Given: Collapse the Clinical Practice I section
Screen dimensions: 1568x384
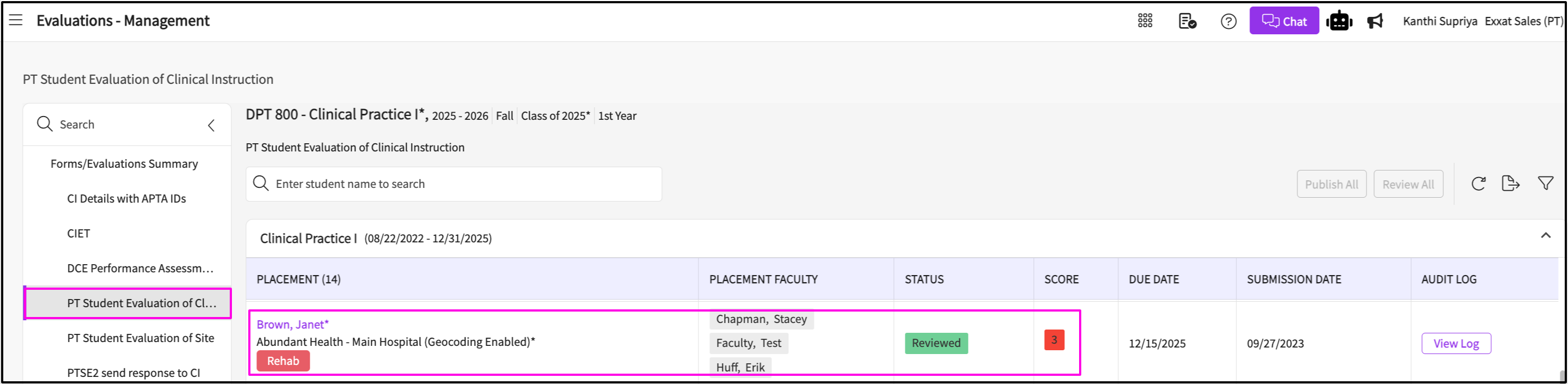Looking at the screenshot, I should point(1545,235).
